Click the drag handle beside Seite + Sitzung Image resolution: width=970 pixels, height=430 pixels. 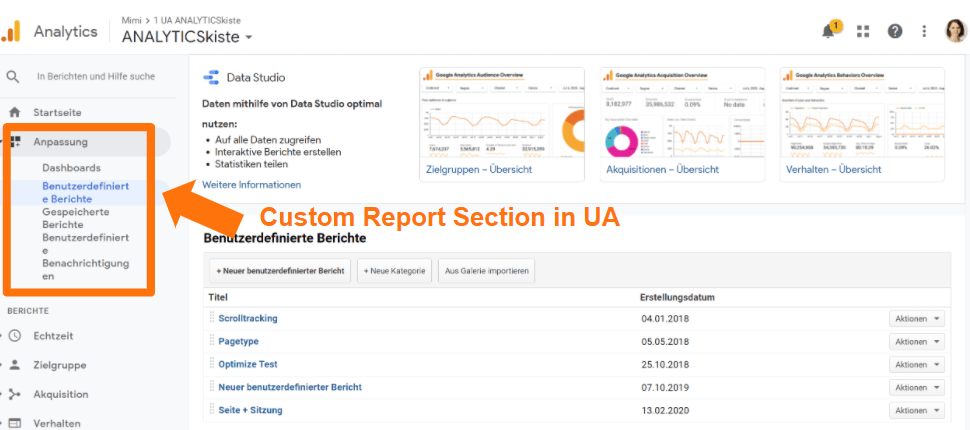pos(212,410)
